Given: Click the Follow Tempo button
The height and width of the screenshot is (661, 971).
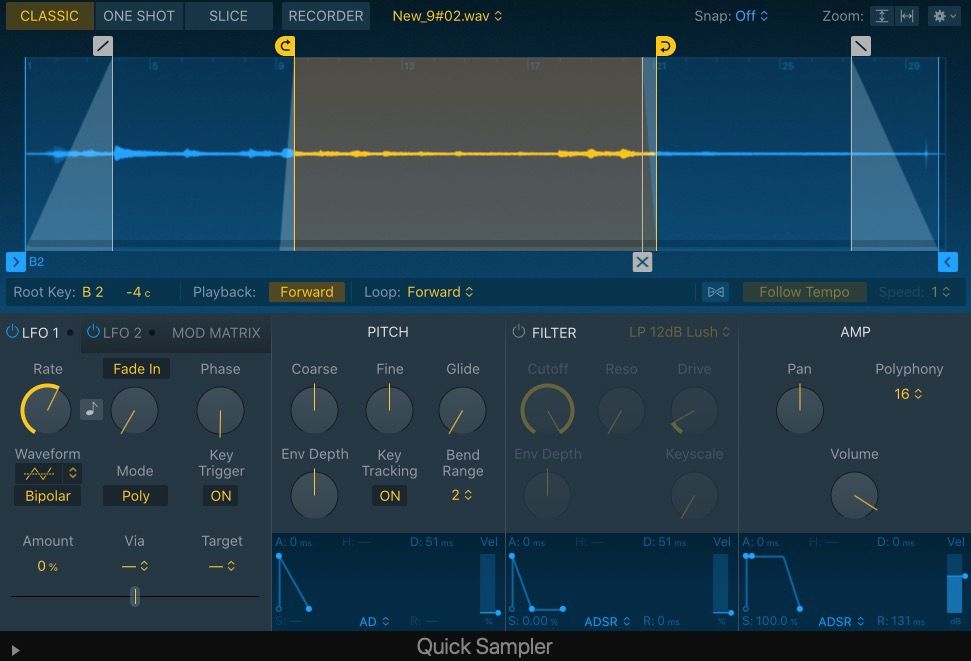Looking at the screenshot, I should 804,292.
